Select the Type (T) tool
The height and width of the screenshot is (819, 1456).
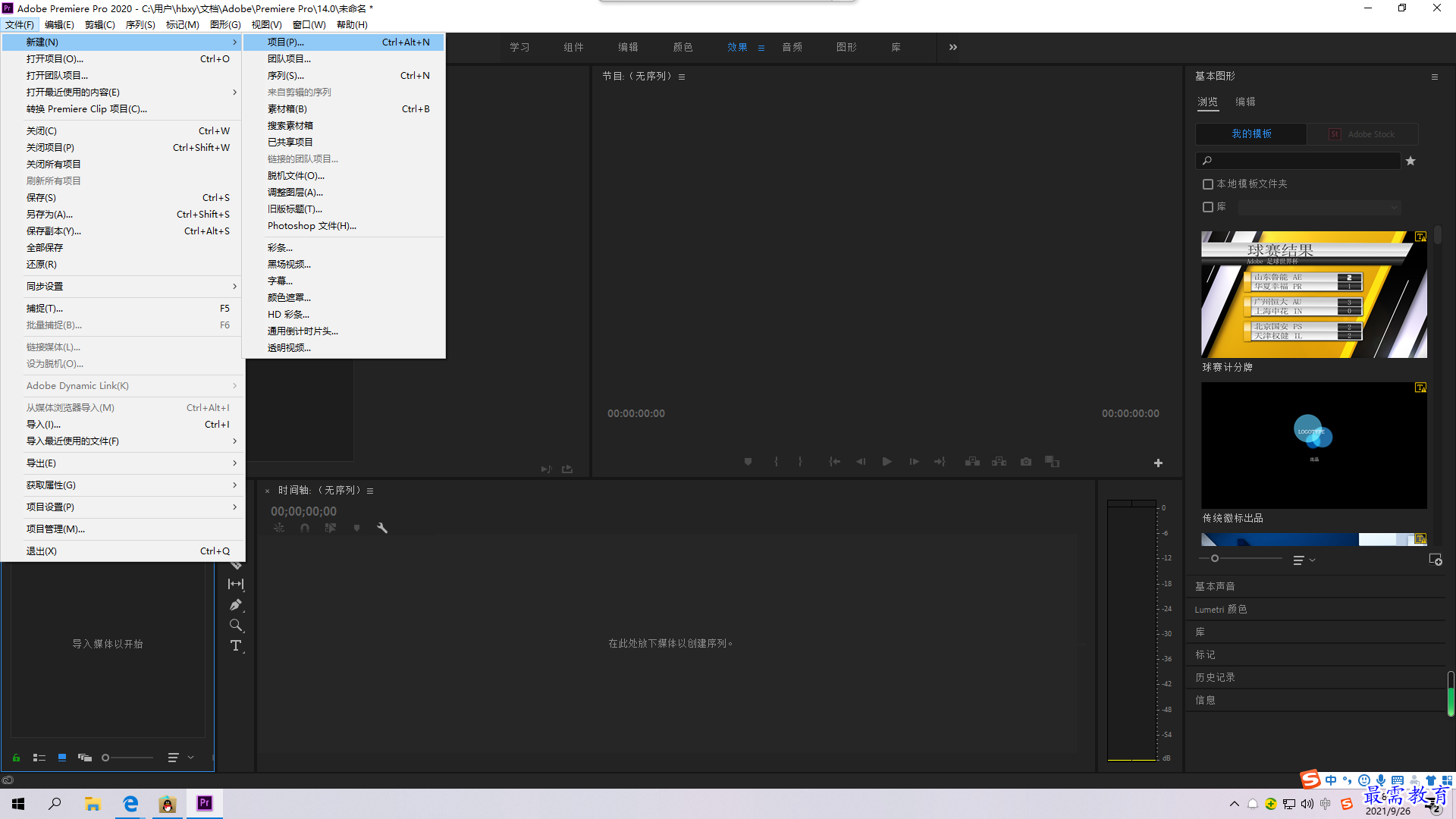[x=236, y=645]
